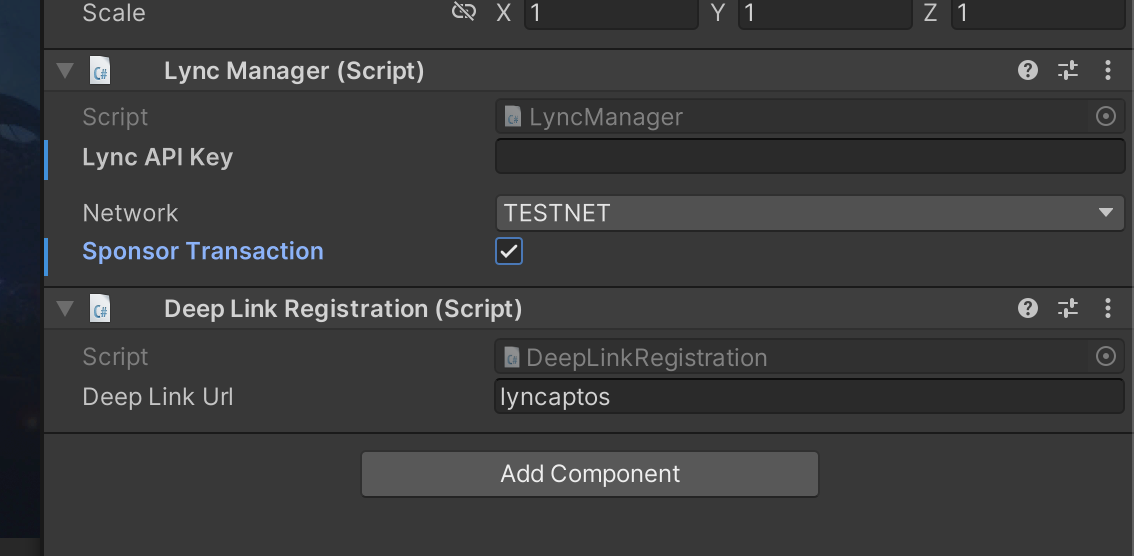Open presets for Lync Manager component

click(1068, 70)
